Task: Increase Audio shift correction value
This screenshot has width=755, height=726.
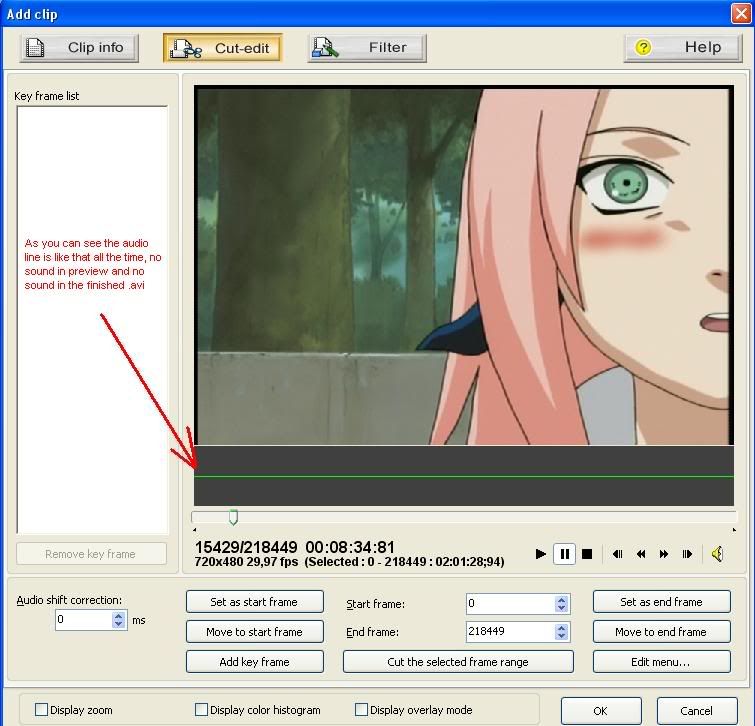Action: coord(118,616)
